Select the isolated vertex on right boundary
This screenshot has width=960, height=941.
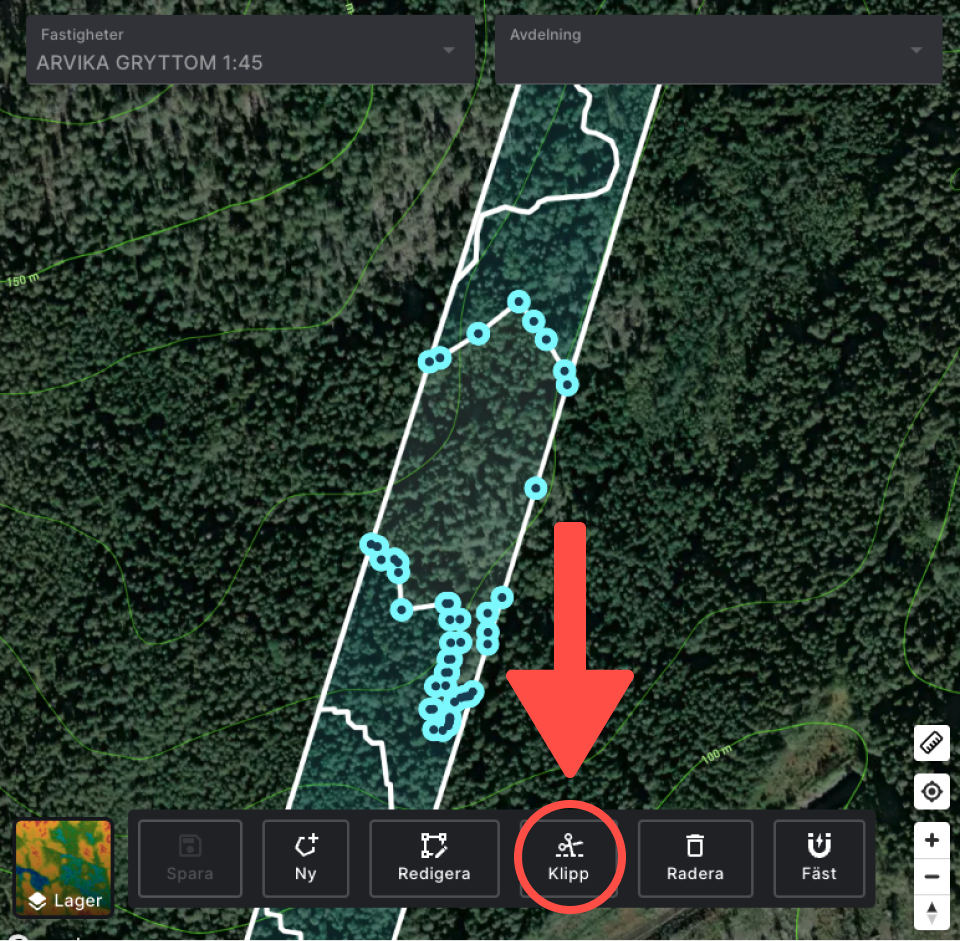(x=536, y=488)
